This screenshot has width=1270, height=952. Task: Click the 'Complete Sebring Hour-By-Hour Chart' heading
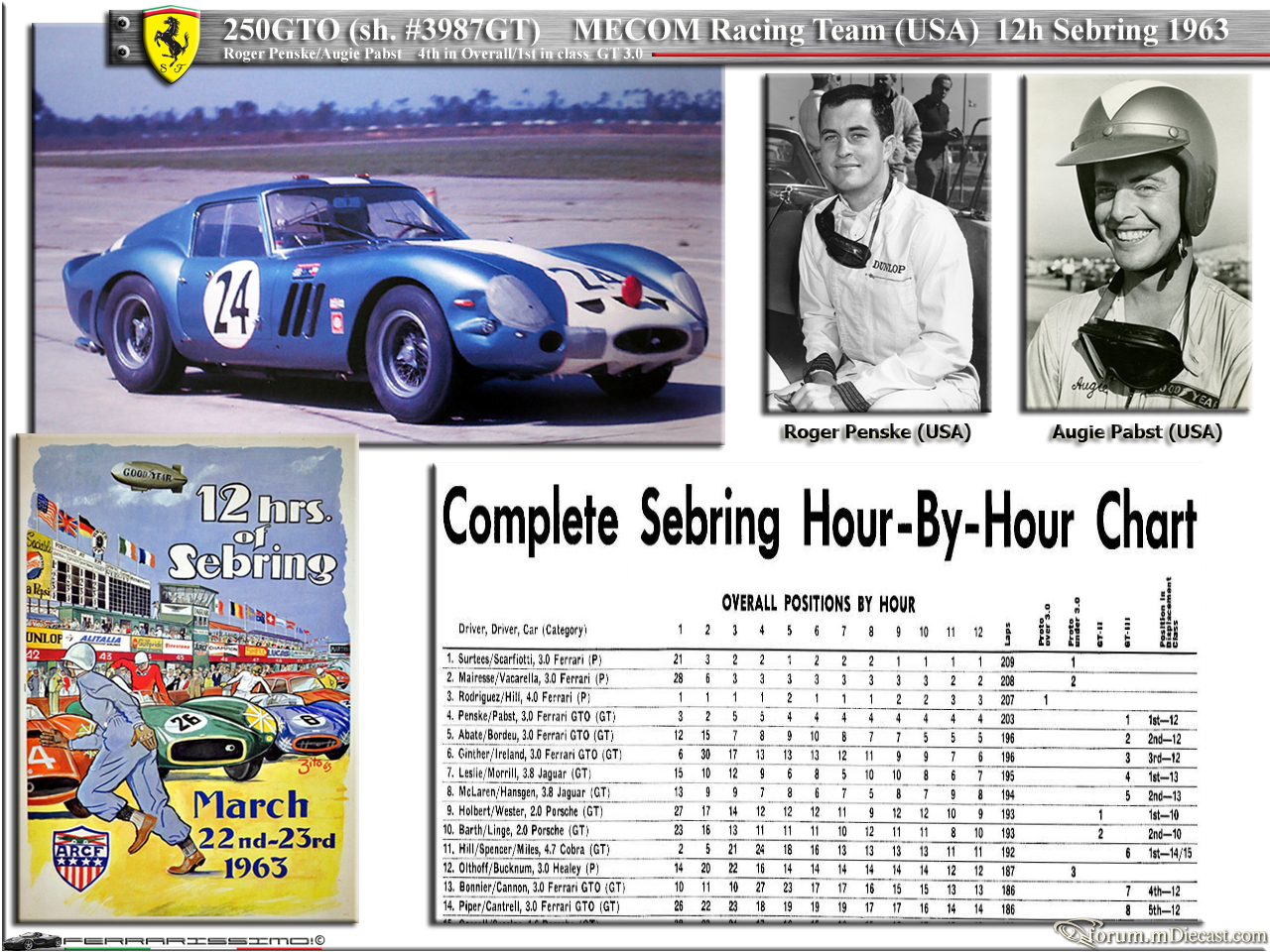[820, 521]
